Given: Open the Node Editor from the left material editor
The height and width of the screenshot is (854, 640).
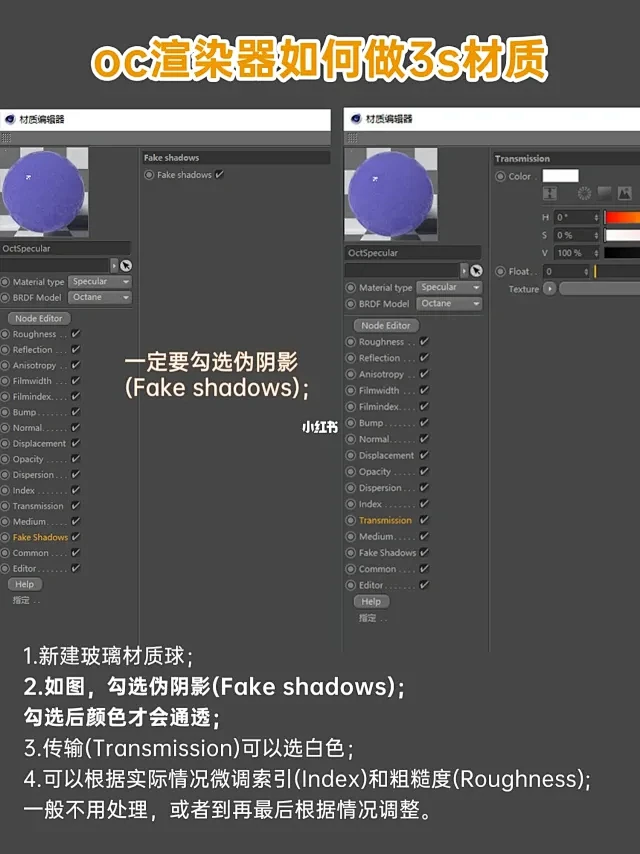Looking at the screenshot, I should pos(39,318).
